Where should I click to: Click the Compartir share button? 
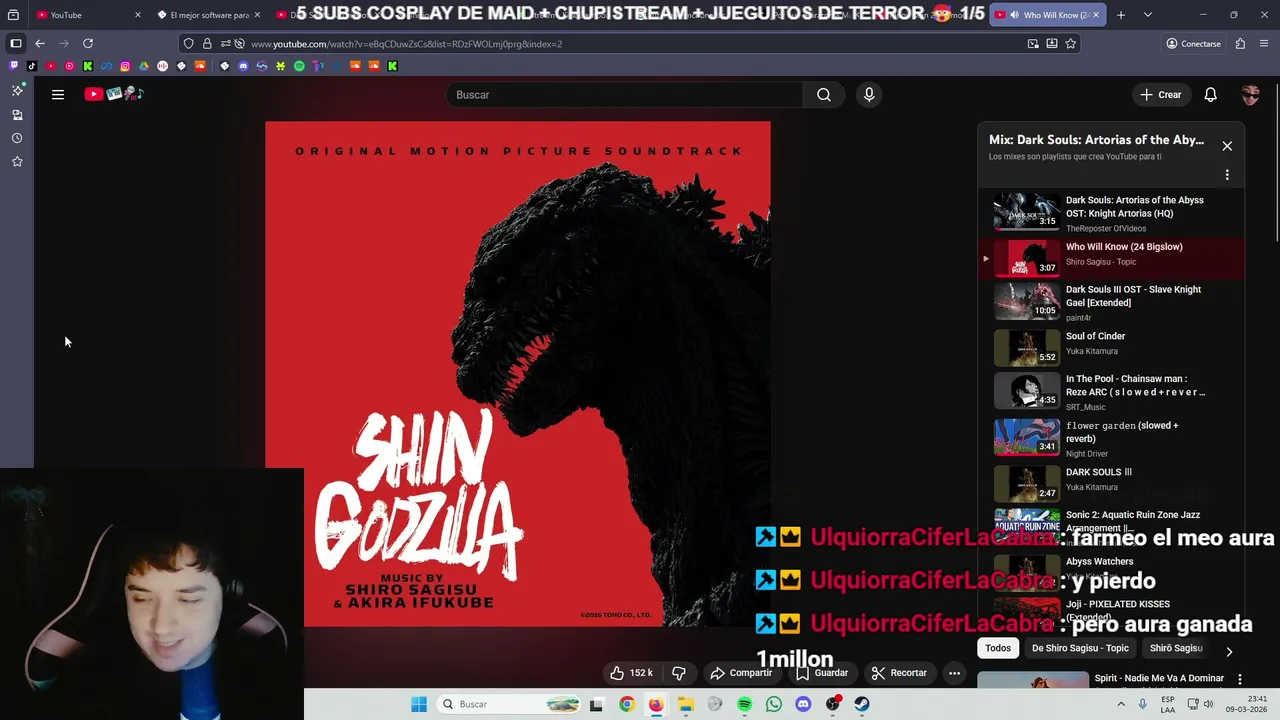(x=741, y=673)
